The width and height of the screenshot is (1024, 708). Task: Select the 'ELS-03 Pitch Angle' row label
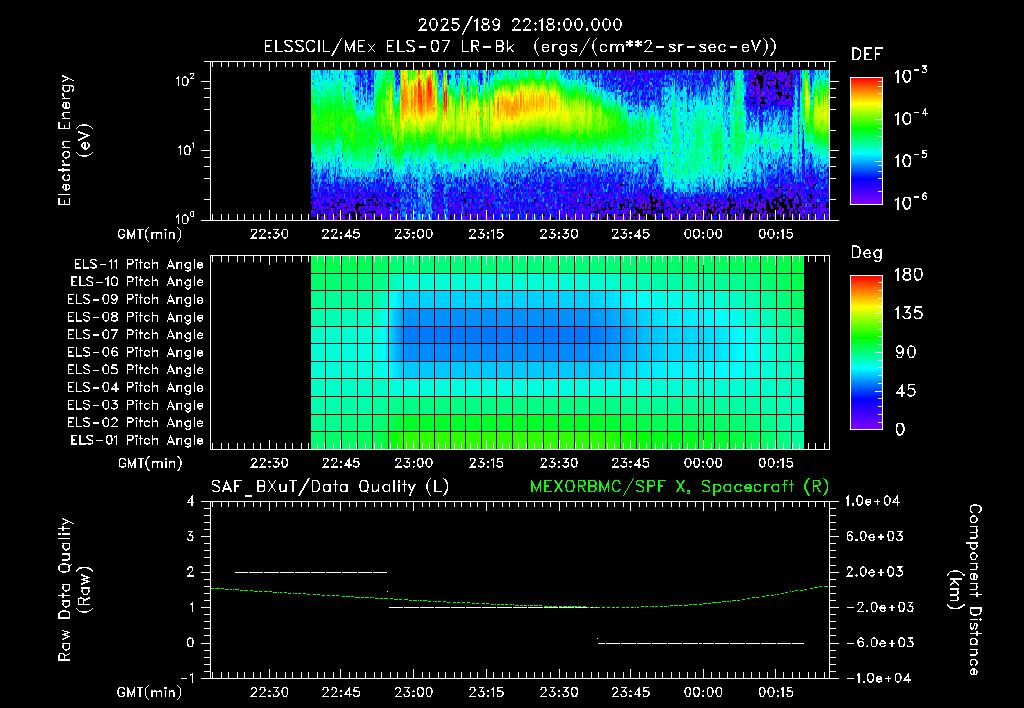point(135,405)
